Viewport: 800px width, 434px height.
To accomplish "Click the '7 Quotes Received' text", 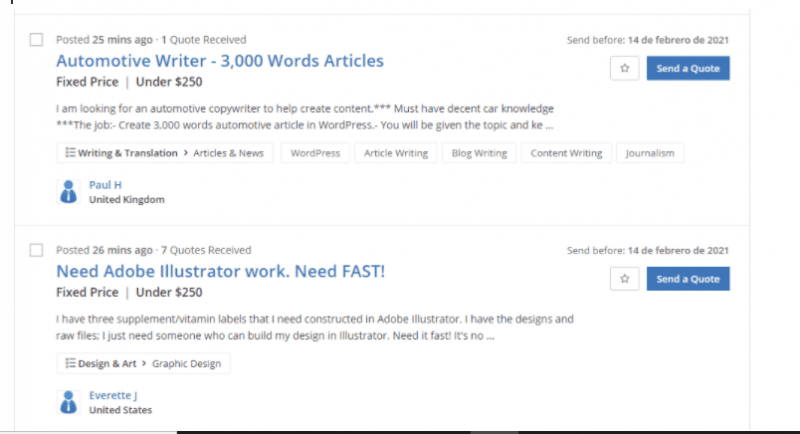I will coord(206,250).
